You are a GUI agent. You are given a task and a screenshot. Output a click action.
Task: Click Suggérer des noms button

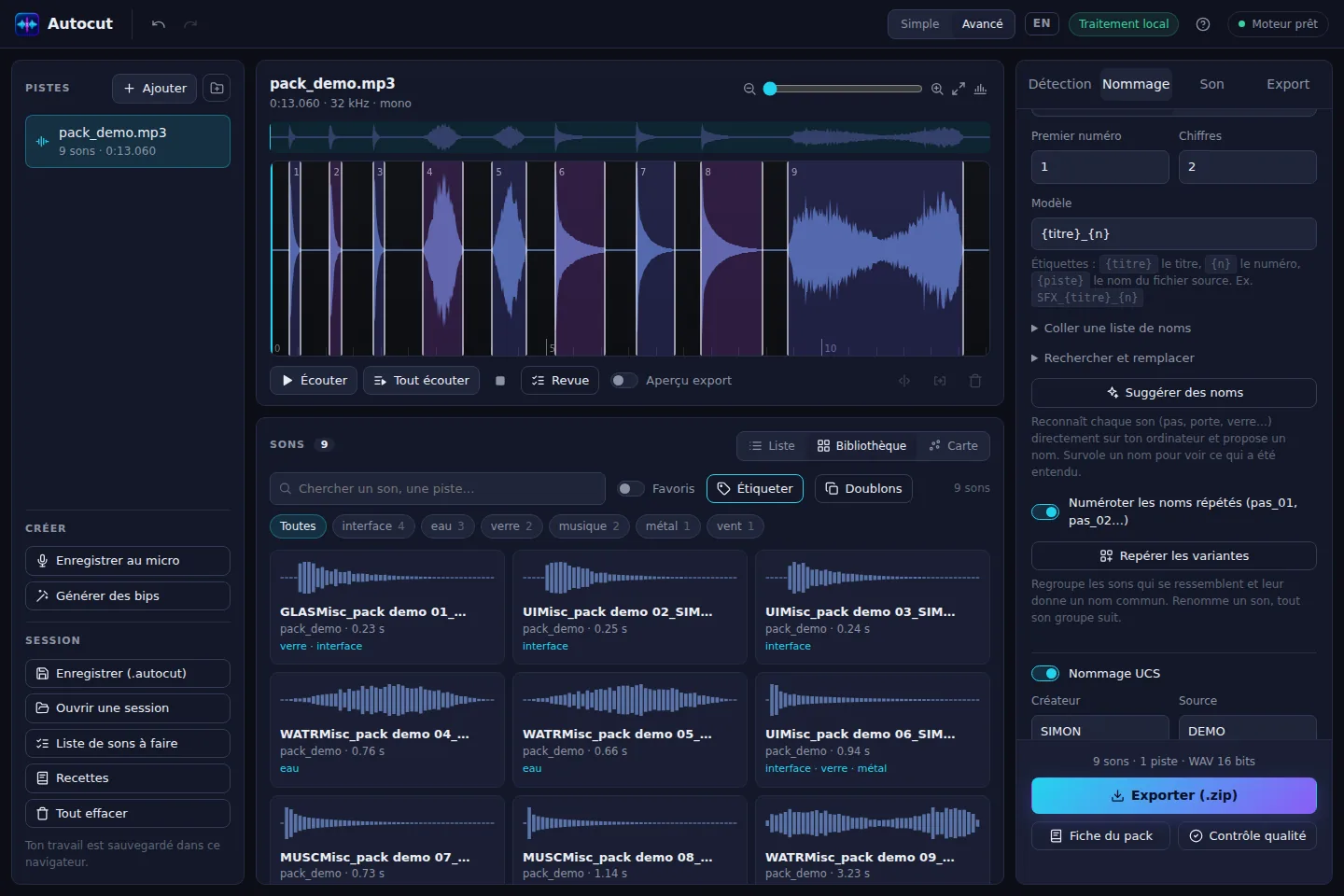[1174, 393]
